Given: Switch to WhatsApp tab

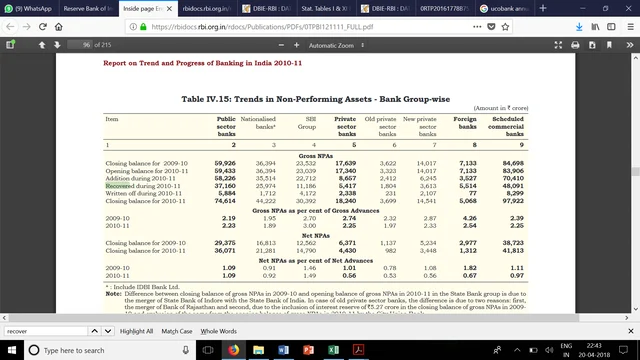Looking at the screenshot, I should click(29, 9).
